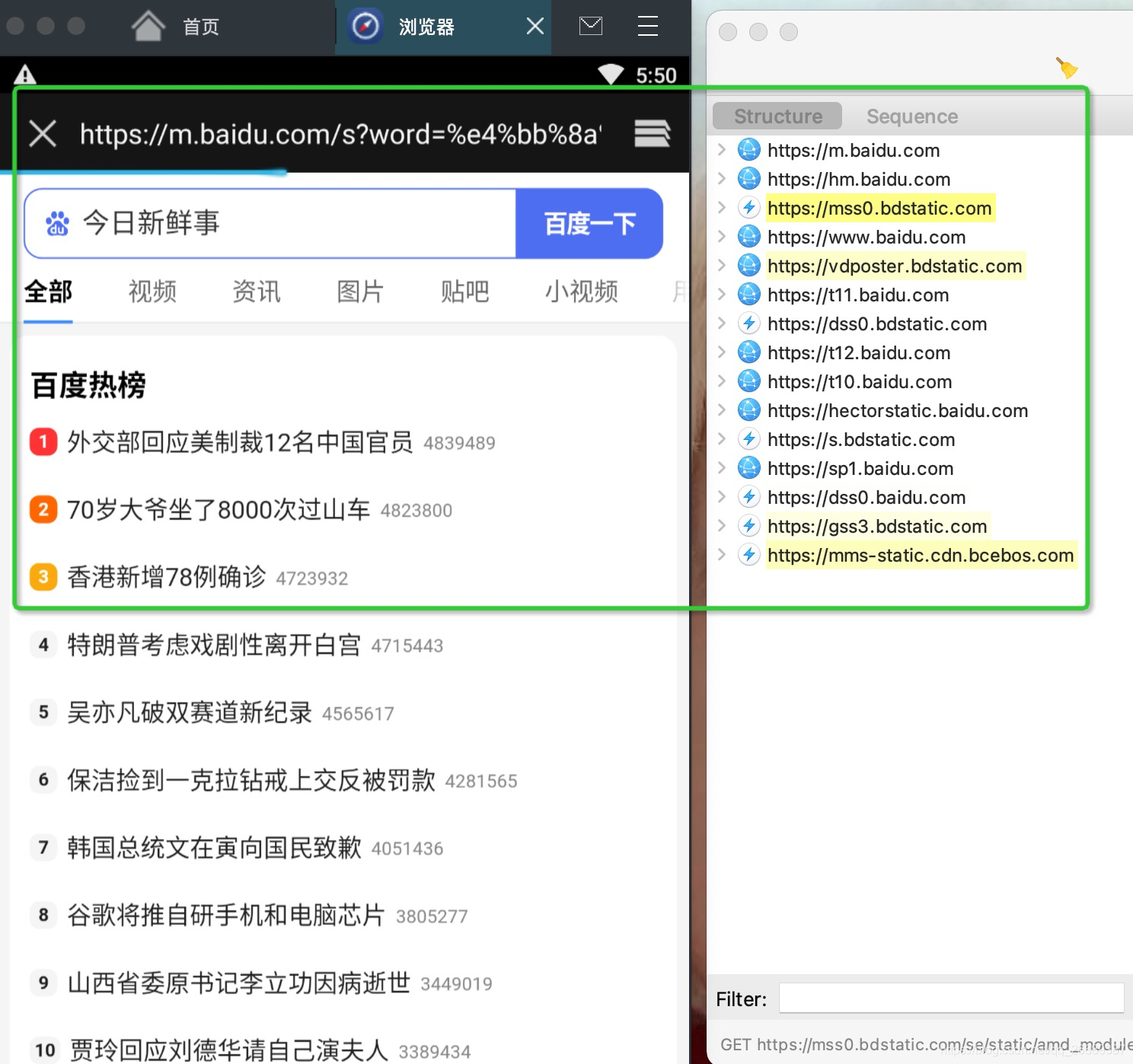The image size is (1133, 1064).
Task: Expand the https://www.baidu.com node
Action: tap(722, 237)
